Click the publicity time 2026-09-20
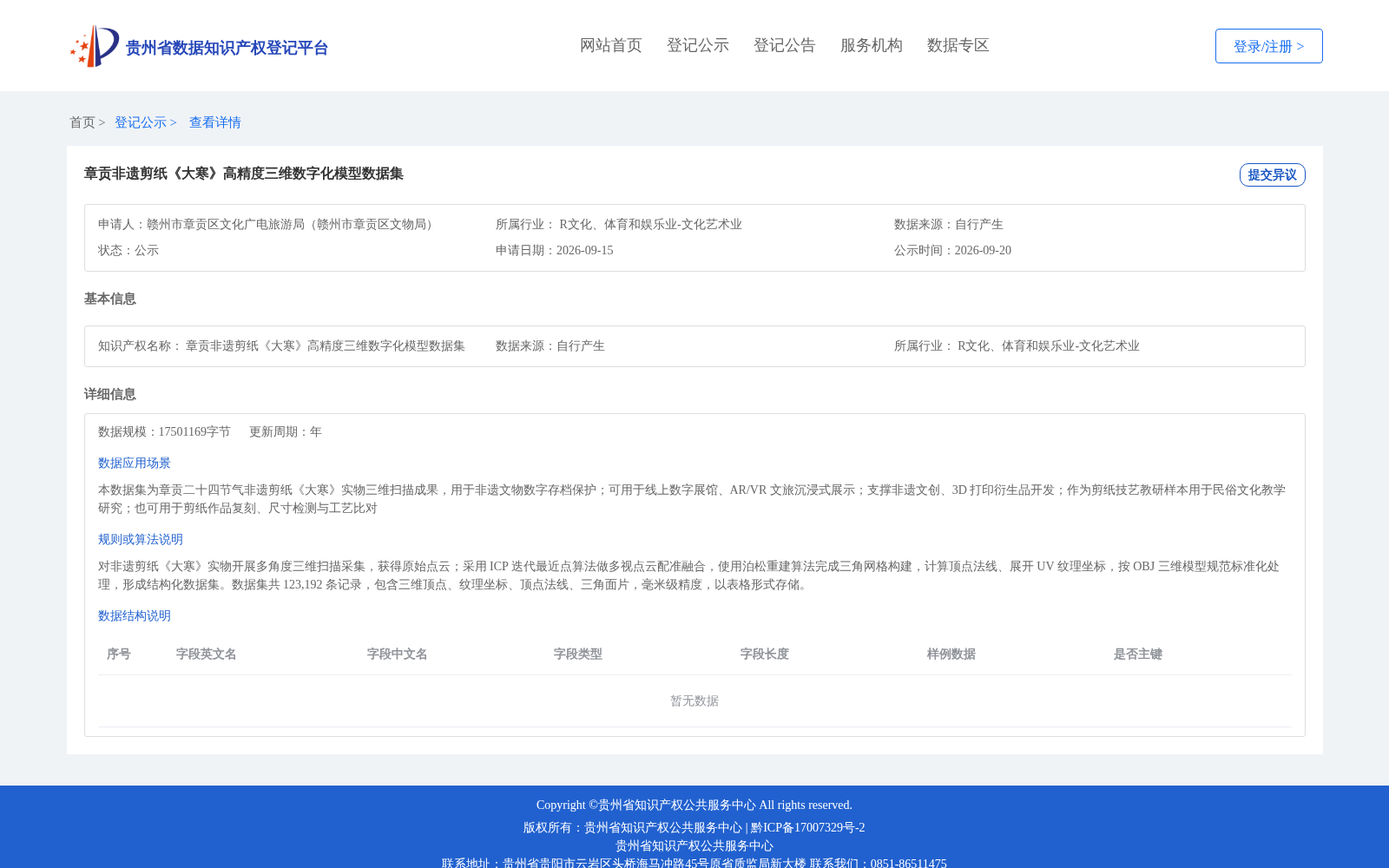 coord(983,250)
